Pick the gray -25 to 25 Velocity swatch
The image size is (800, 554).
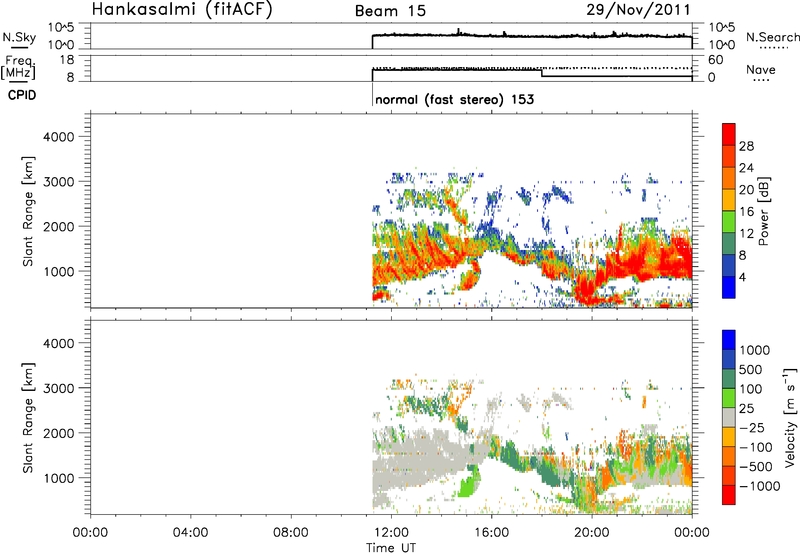point(729,417)
